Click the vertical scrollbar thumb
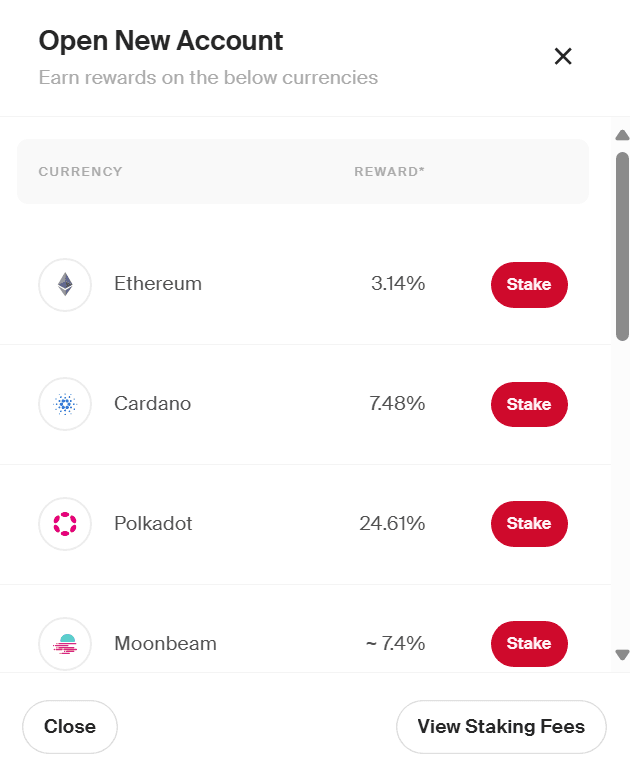Viewport: 630px width, 770px height. tap(622, 245)
